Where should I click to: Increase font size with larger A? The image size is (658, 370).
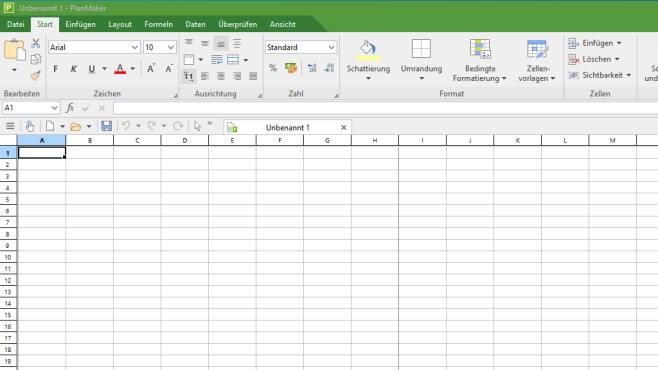pyautogui.click(x=151, y=69)
